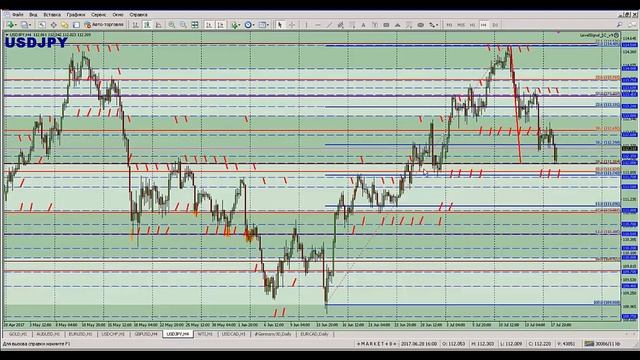The width and height of the screenshot is (640, 360).
Task: Switch to the GOLD,H1 chart tab
Action: click(x=18, y=334)
